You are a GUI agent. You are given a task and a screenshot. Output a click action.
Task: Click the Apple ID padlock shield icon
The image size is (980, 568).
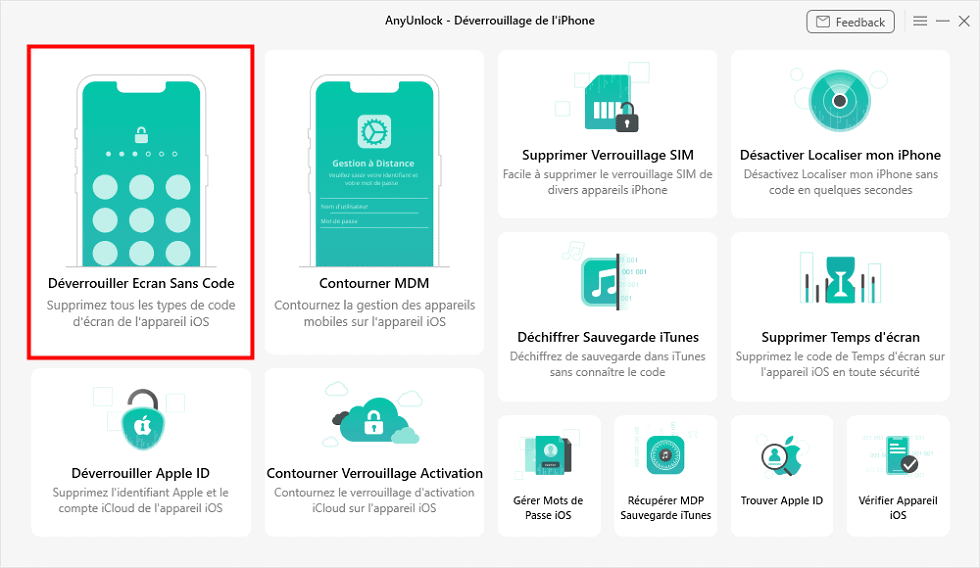coord(140,420)
